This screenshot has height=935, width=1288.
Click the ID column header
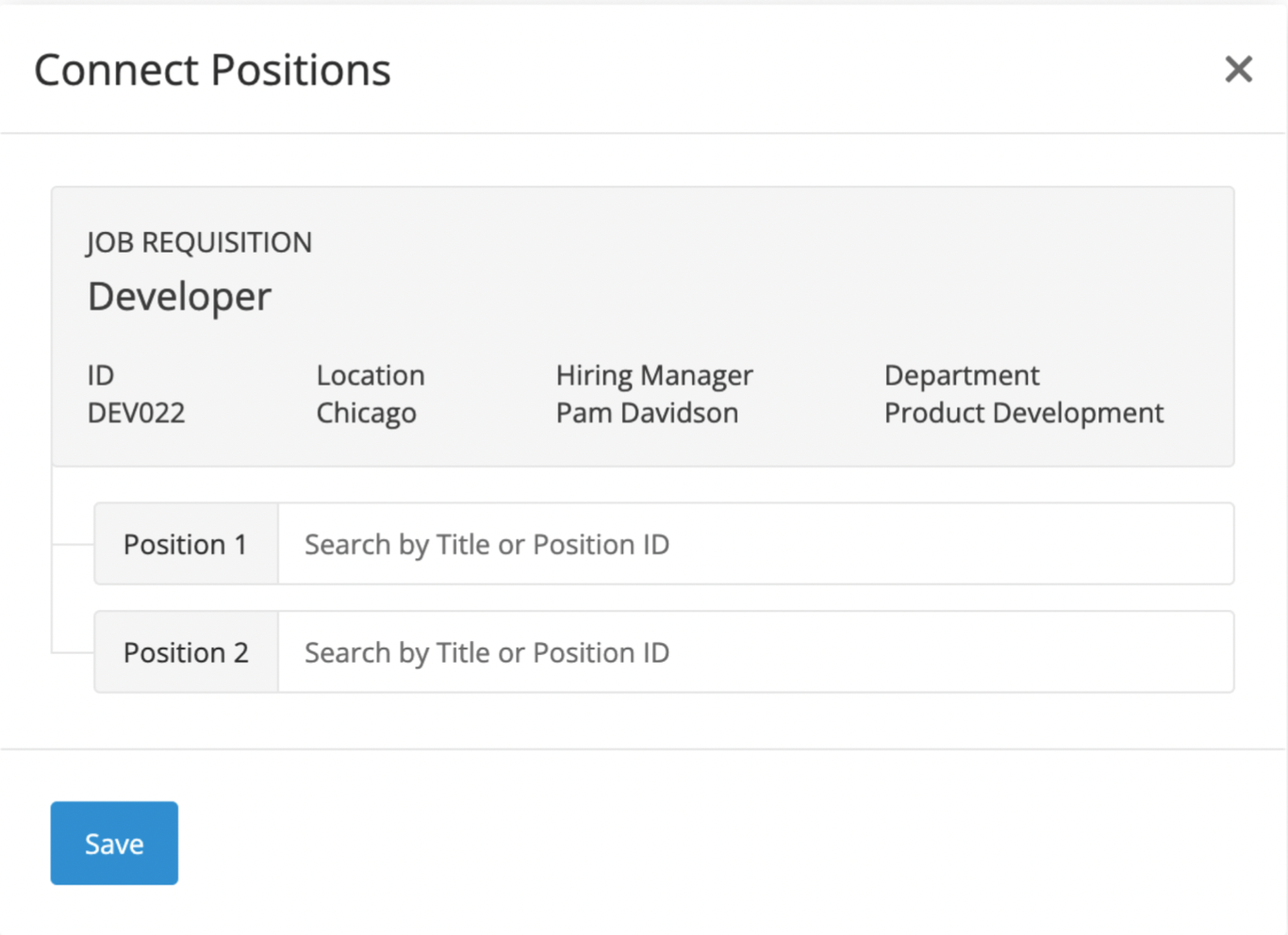(x=100, y=375)
